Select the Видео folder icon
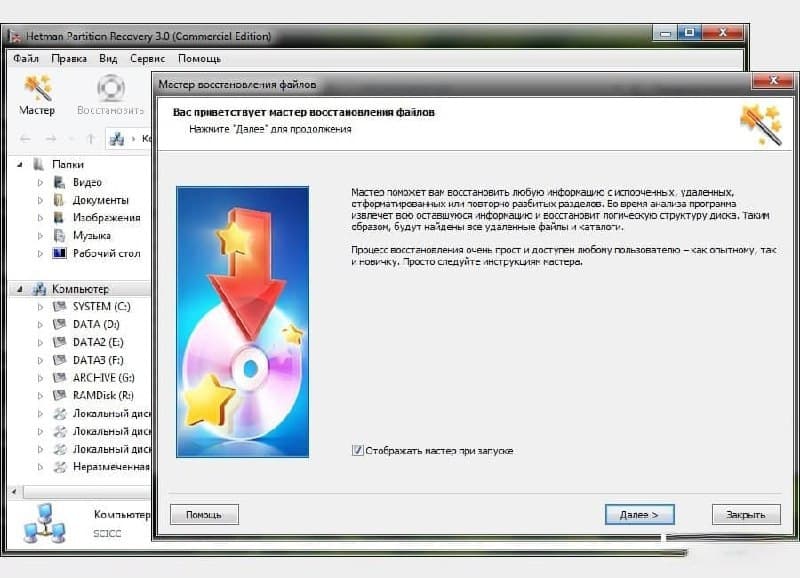800x578 pixels. pos(59,182)
